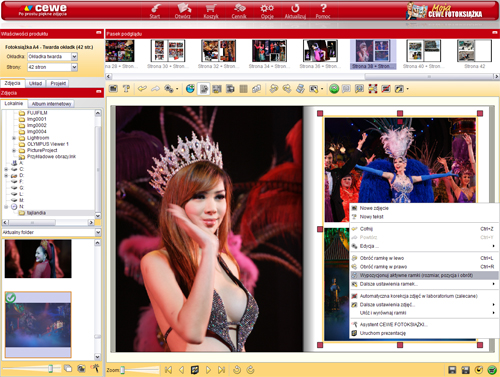Open the Otwórz icon in top bar
Image resolution: width=500 pixels, height=377 pixels.
tap(183, 11)
